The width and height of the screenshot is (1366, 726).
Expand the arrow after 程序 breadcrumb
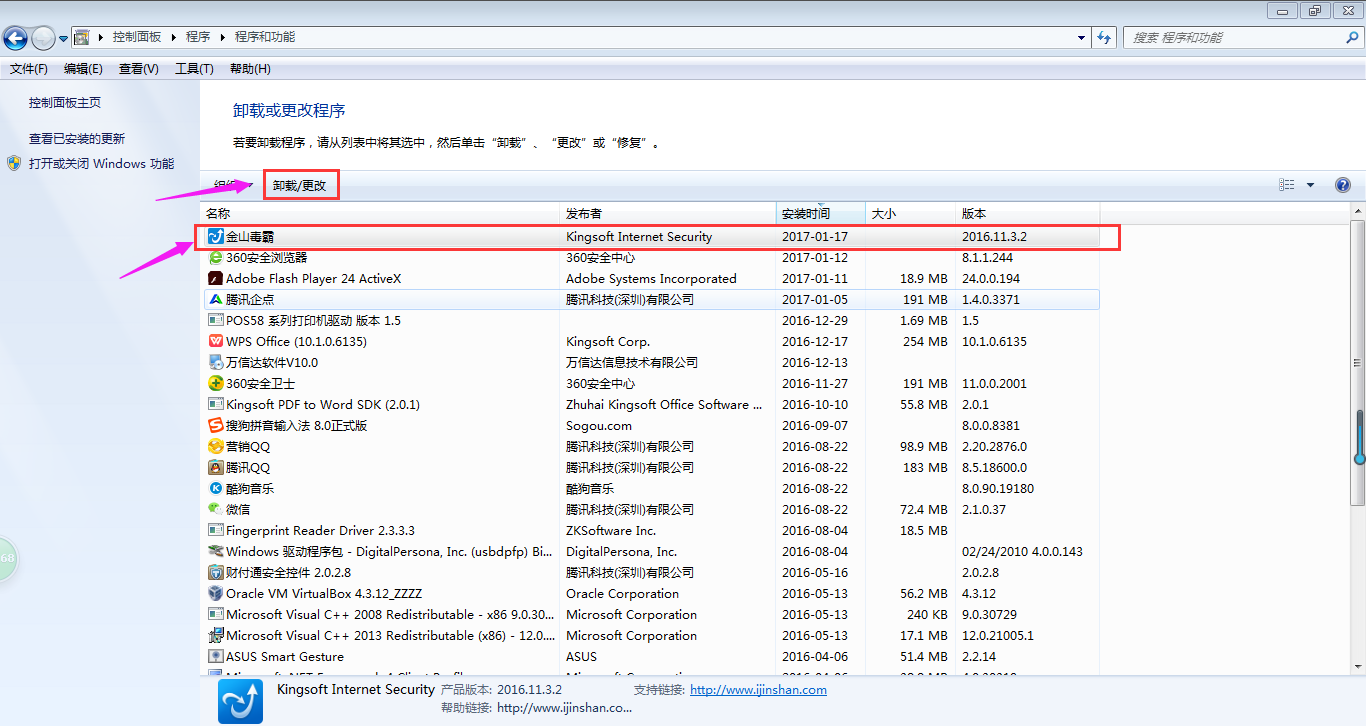coord(222,37)
